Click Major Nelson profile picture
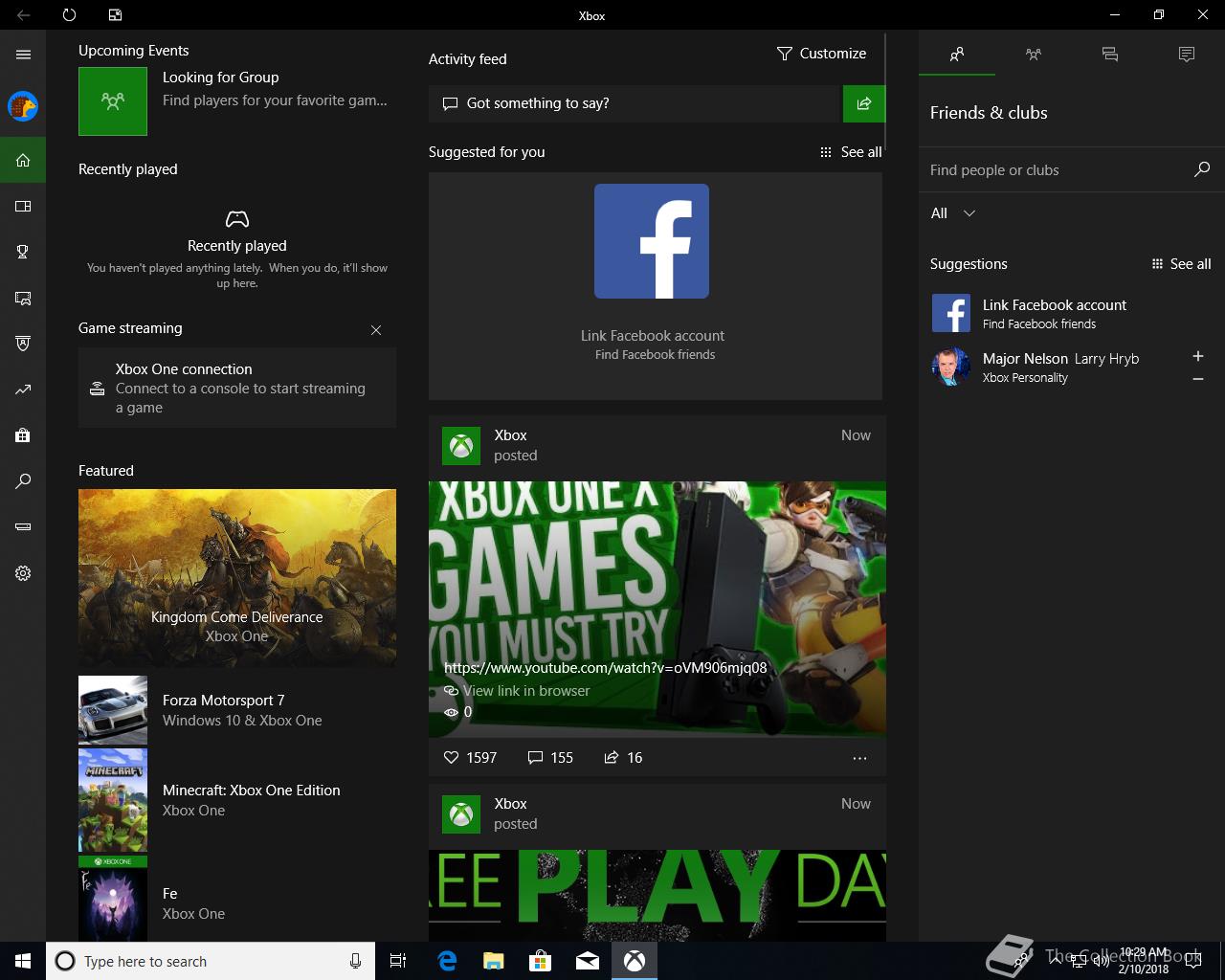Screen dimensions: 1225x980 coord(951,367)
